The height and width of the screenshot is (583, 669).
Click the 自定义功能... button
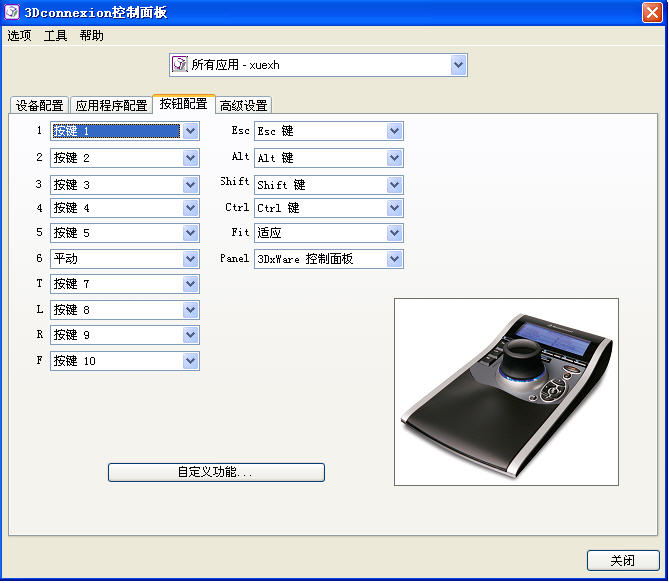point(216,472)
